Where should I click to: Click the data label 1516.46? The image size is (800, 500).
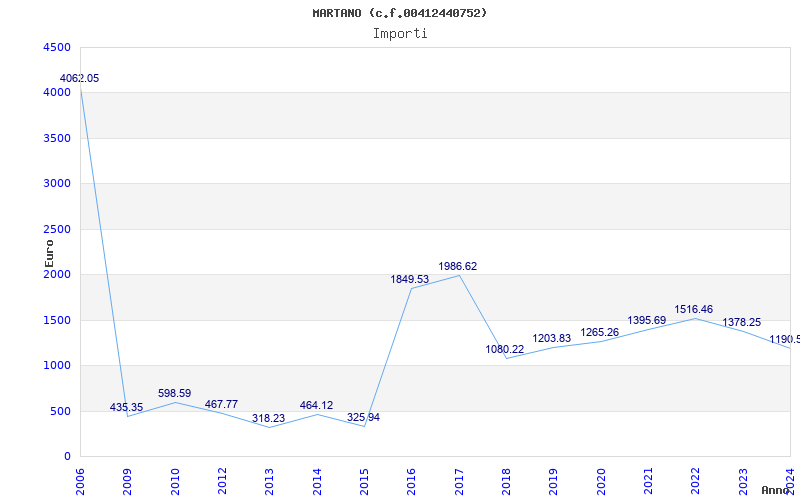(x=694, y=310)
